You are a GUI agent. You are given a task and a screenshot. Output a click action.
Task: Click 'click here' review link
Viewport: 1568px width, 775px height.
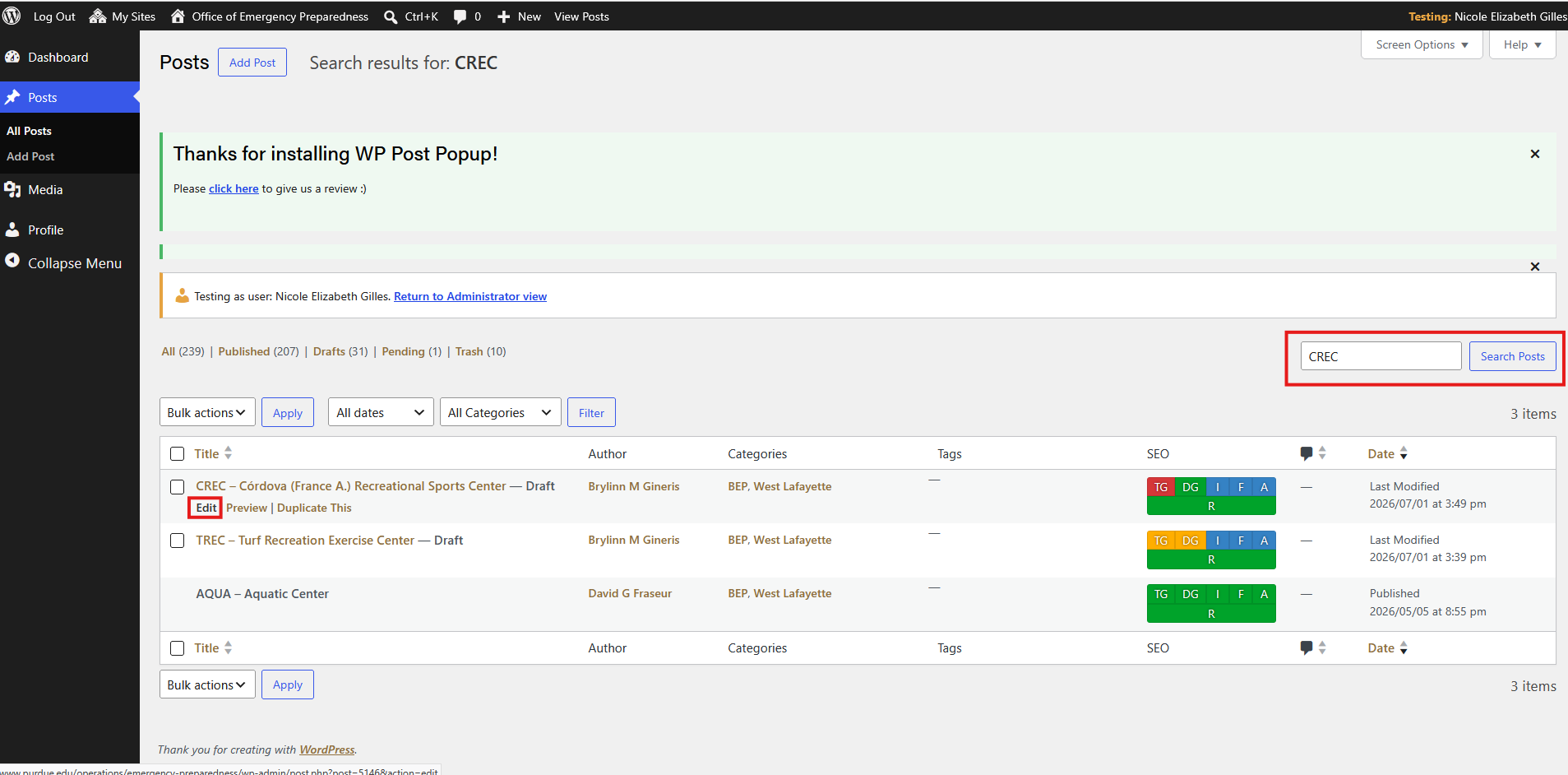pyautogui.click(x=234, y=188)
